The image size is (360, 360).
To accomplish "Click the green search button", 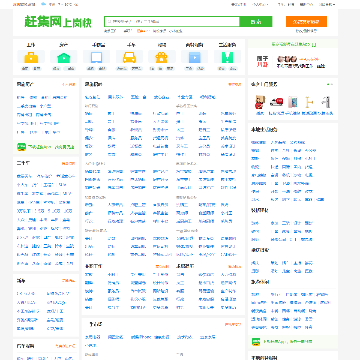I will (256, 22).
